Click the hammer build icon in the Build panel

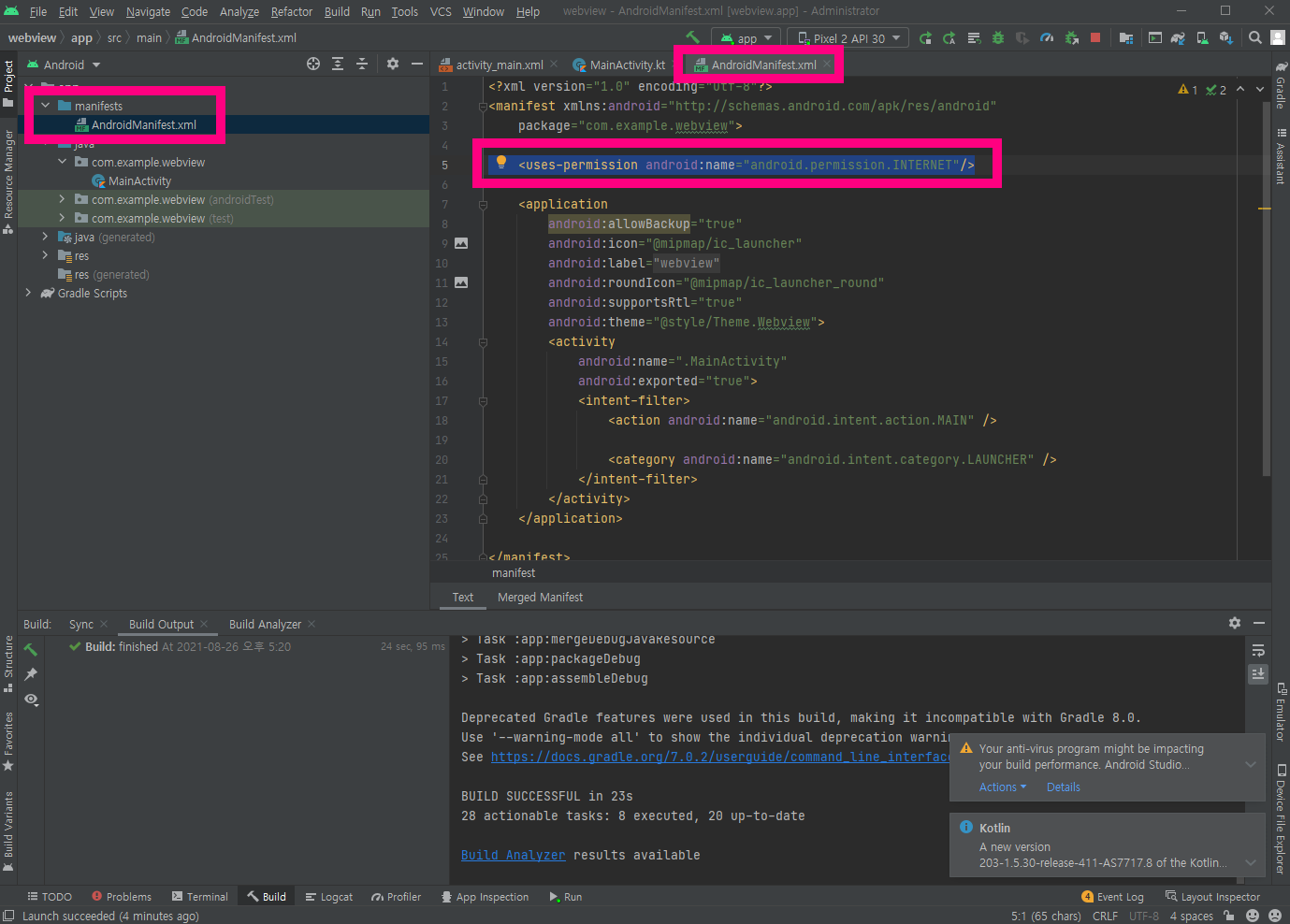point(31,649)
